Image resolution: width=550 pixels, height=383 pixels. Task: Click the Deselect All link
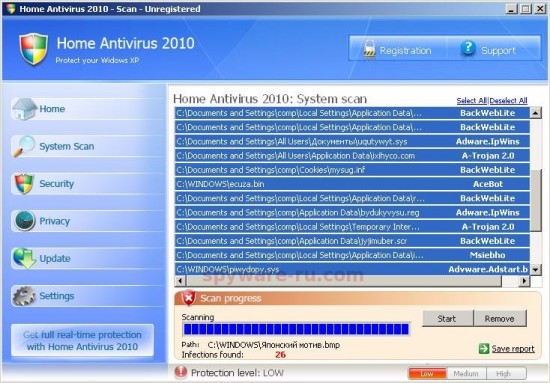point(508,101)
